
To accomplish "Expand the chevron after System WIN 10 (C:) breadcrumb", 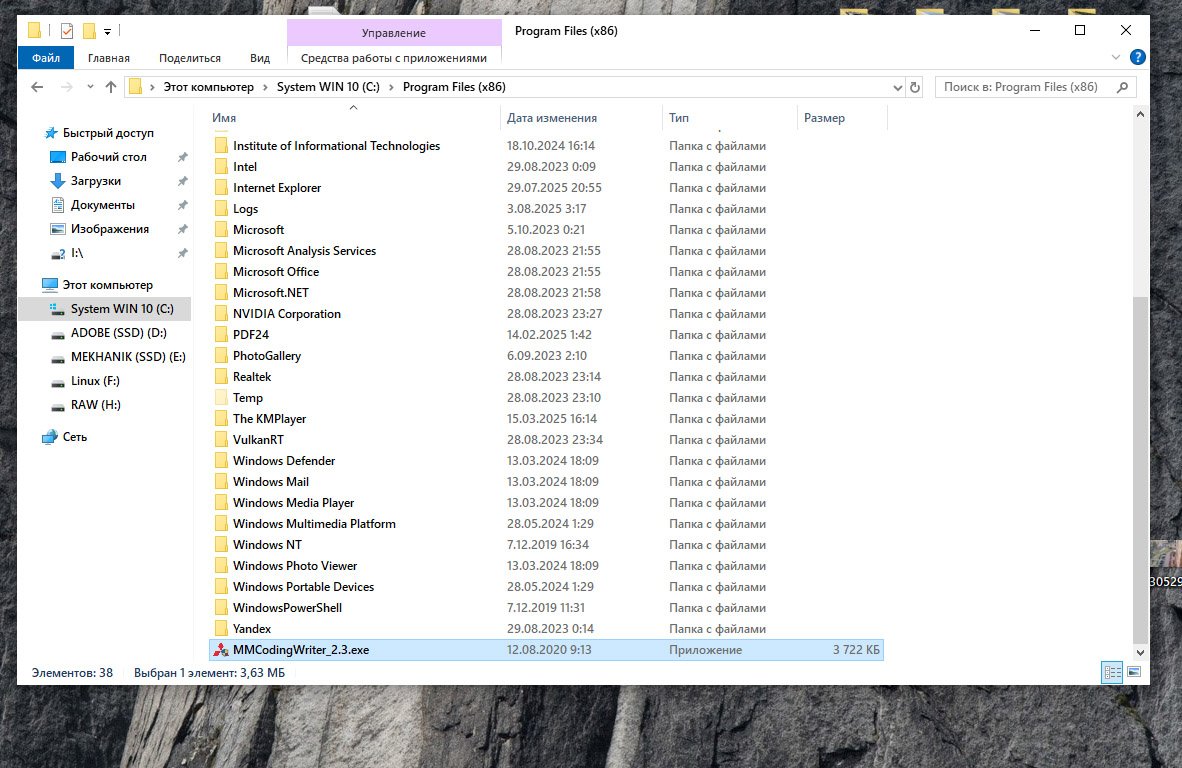I will coord(391,87).
